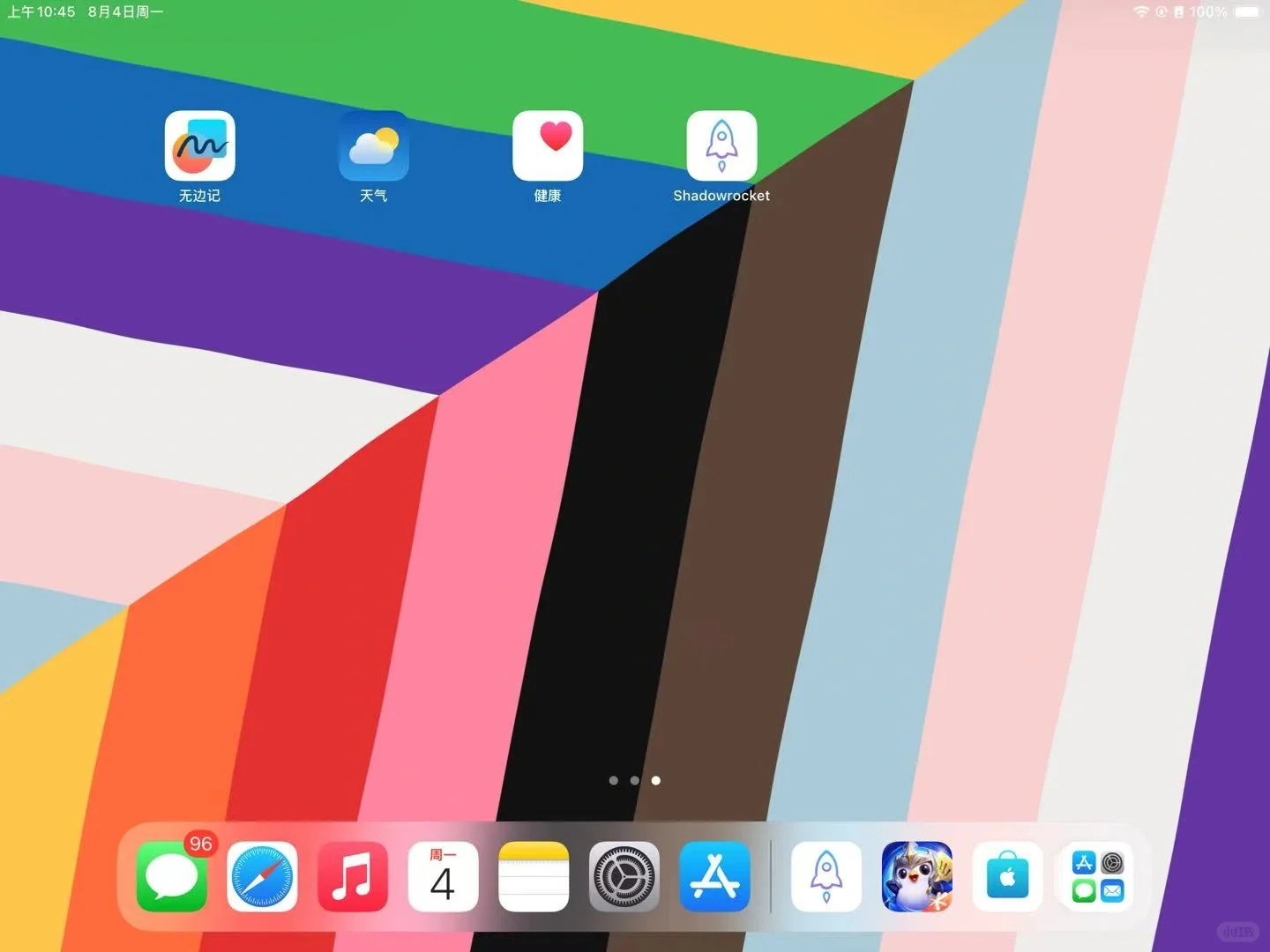Launch Safari from the dock
Viewport: 1270px width, 952px height.
[x=262, y=877]
